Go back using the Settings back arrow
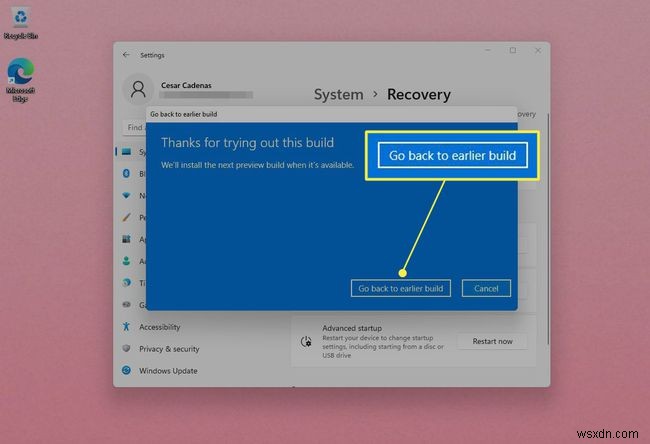This screenshot has width=650, height=444. 126,55
